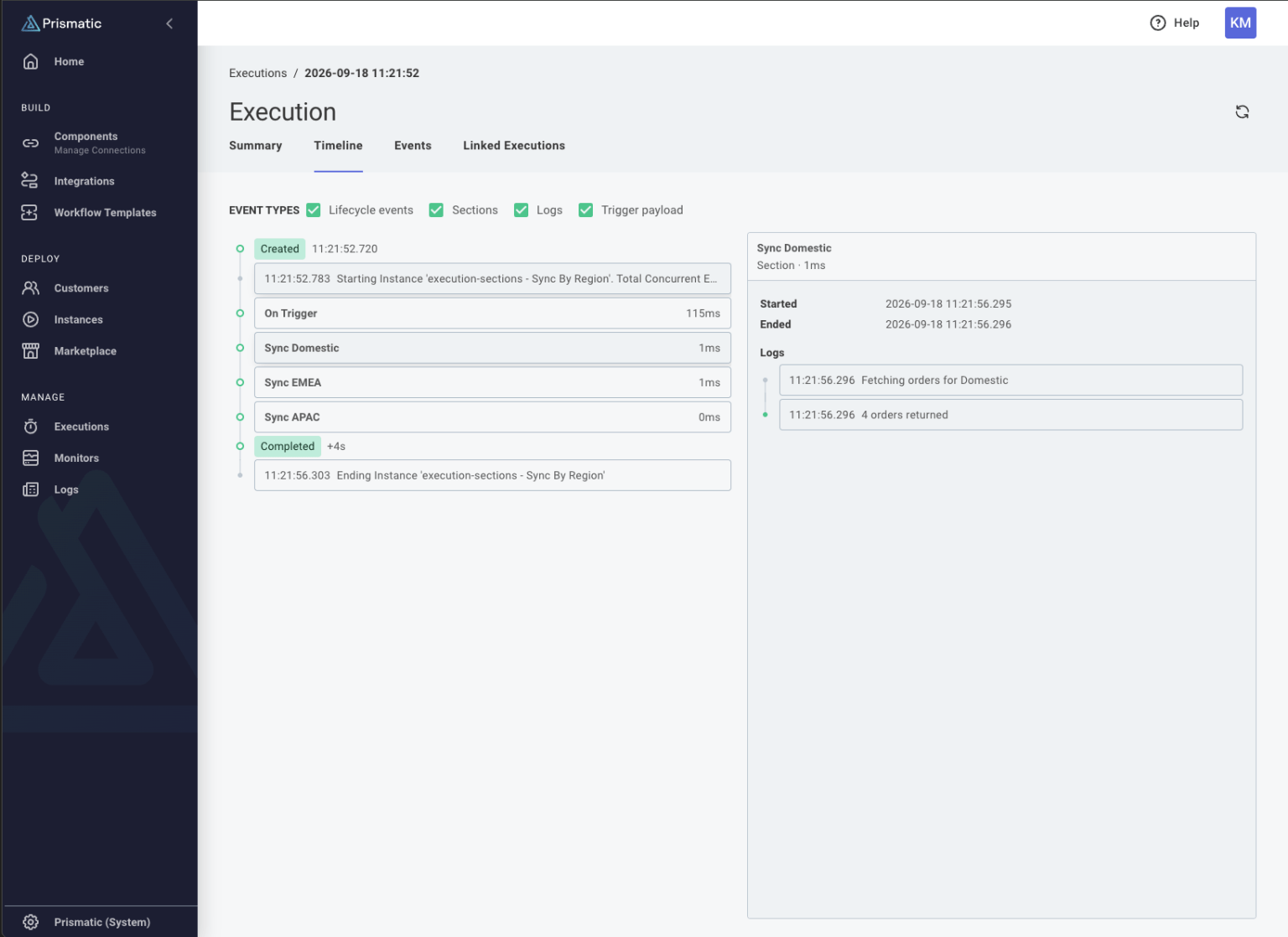Toggle the Trigger payload checkbox
Screen dimensions: 1288x937
tap(585, 210)
